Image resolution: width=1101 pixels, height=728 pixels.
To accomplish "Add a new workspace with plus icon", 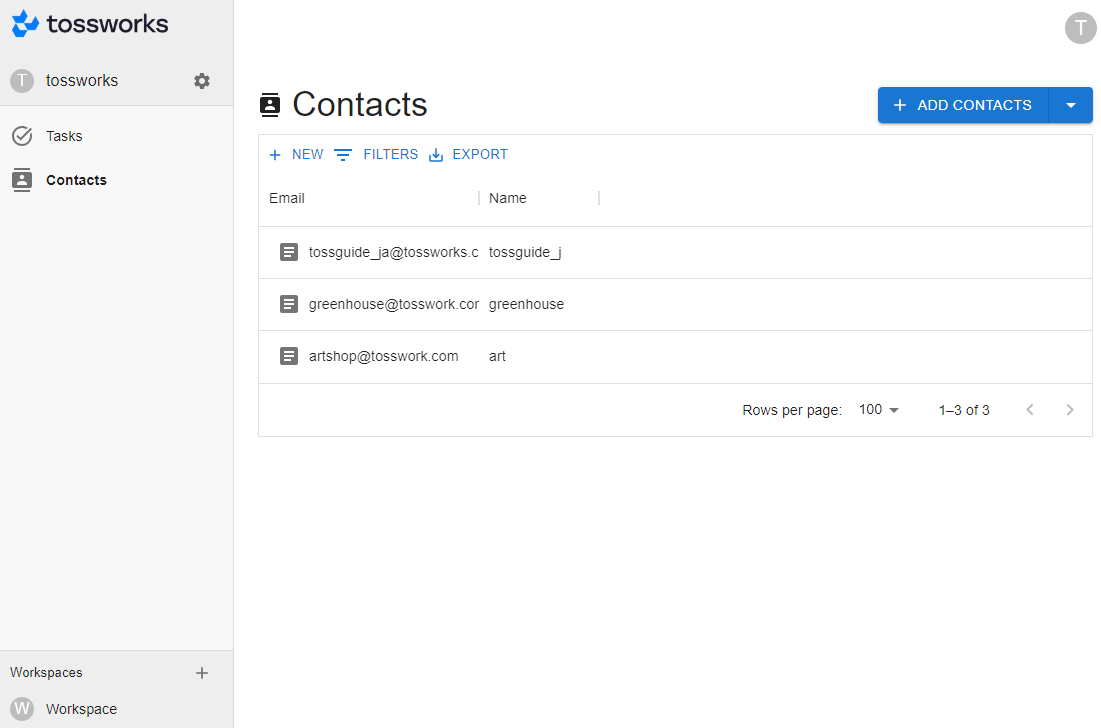I will 202,673.
